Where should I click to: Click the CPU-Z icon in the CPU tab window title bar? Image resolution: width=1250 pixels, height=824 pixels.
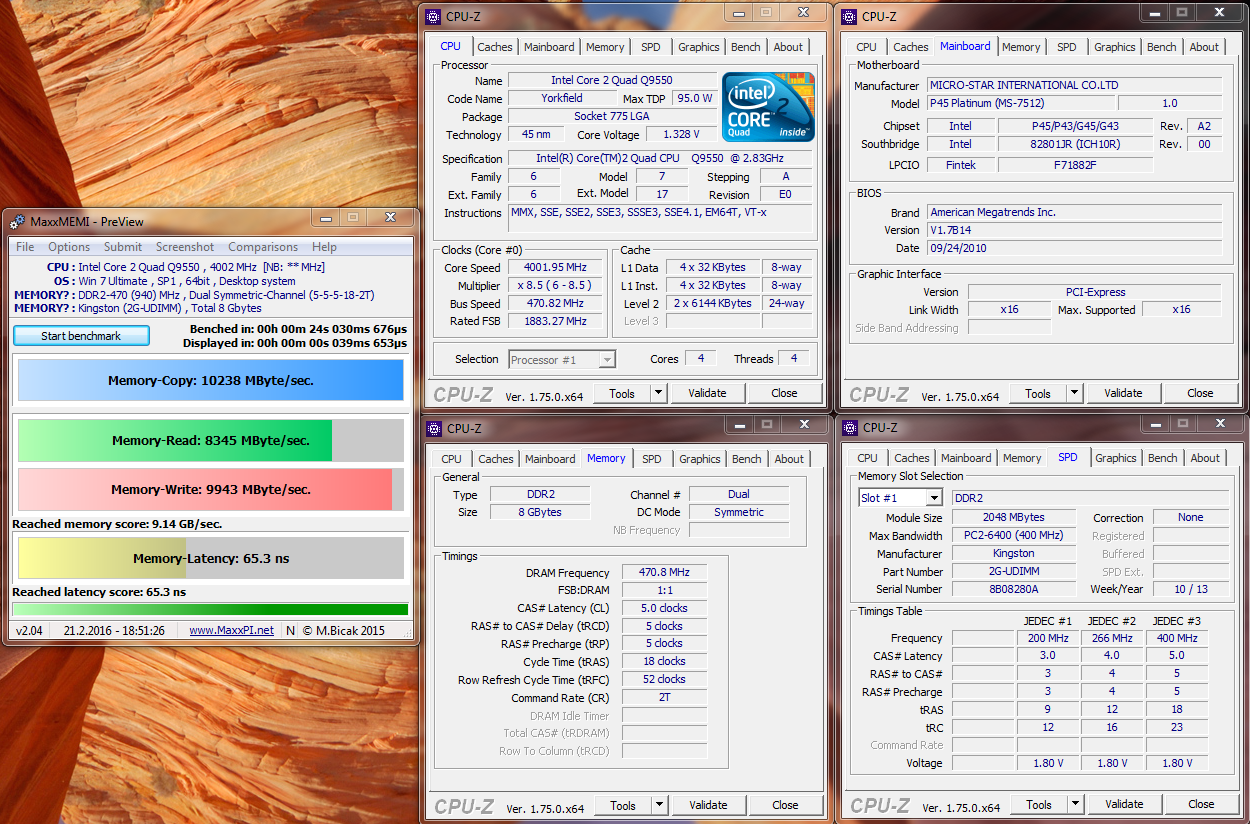433,16
